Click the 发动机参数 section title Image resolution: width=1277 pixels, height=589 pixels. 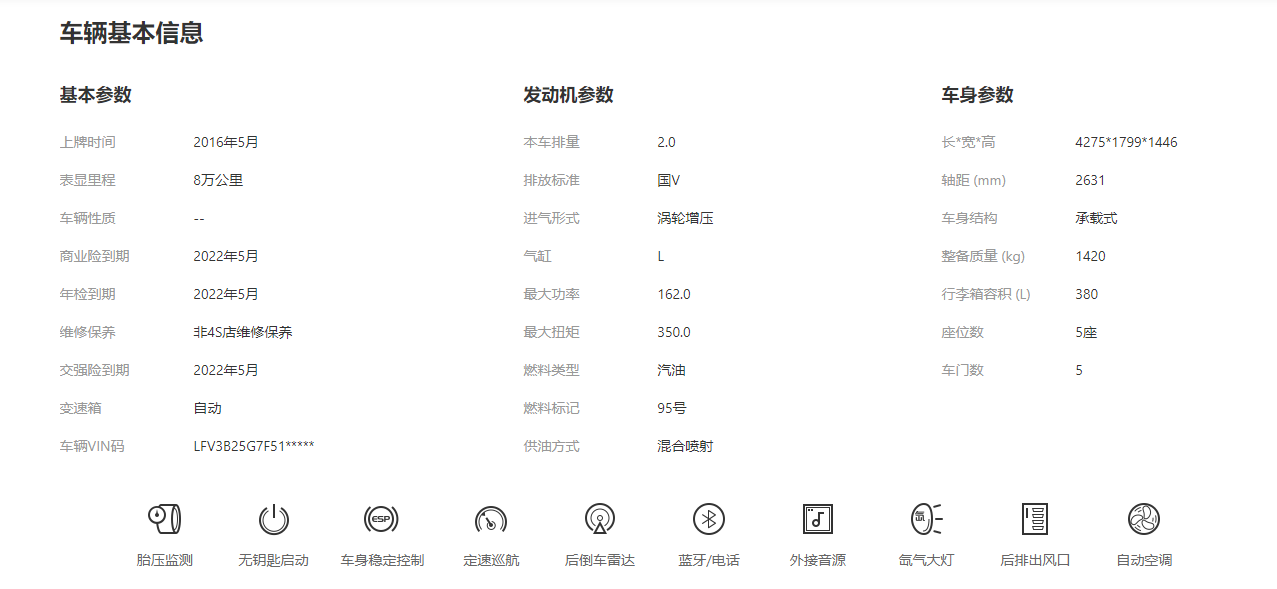(x=568, y=95)
